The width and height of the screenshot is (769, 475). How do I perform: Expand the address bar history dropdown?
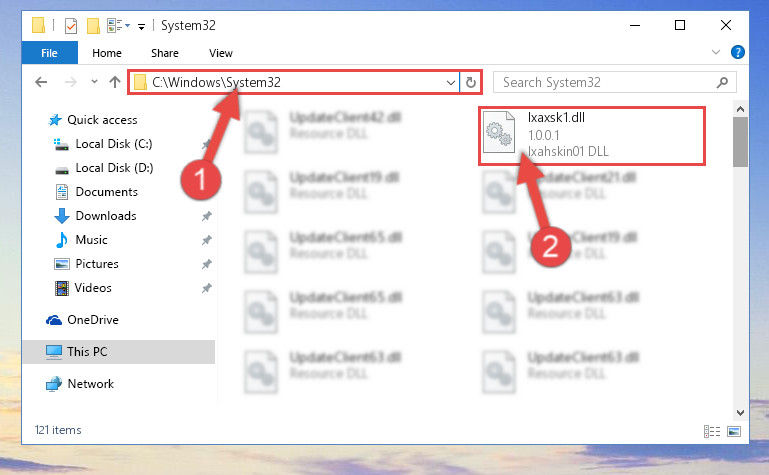[451, 82]
